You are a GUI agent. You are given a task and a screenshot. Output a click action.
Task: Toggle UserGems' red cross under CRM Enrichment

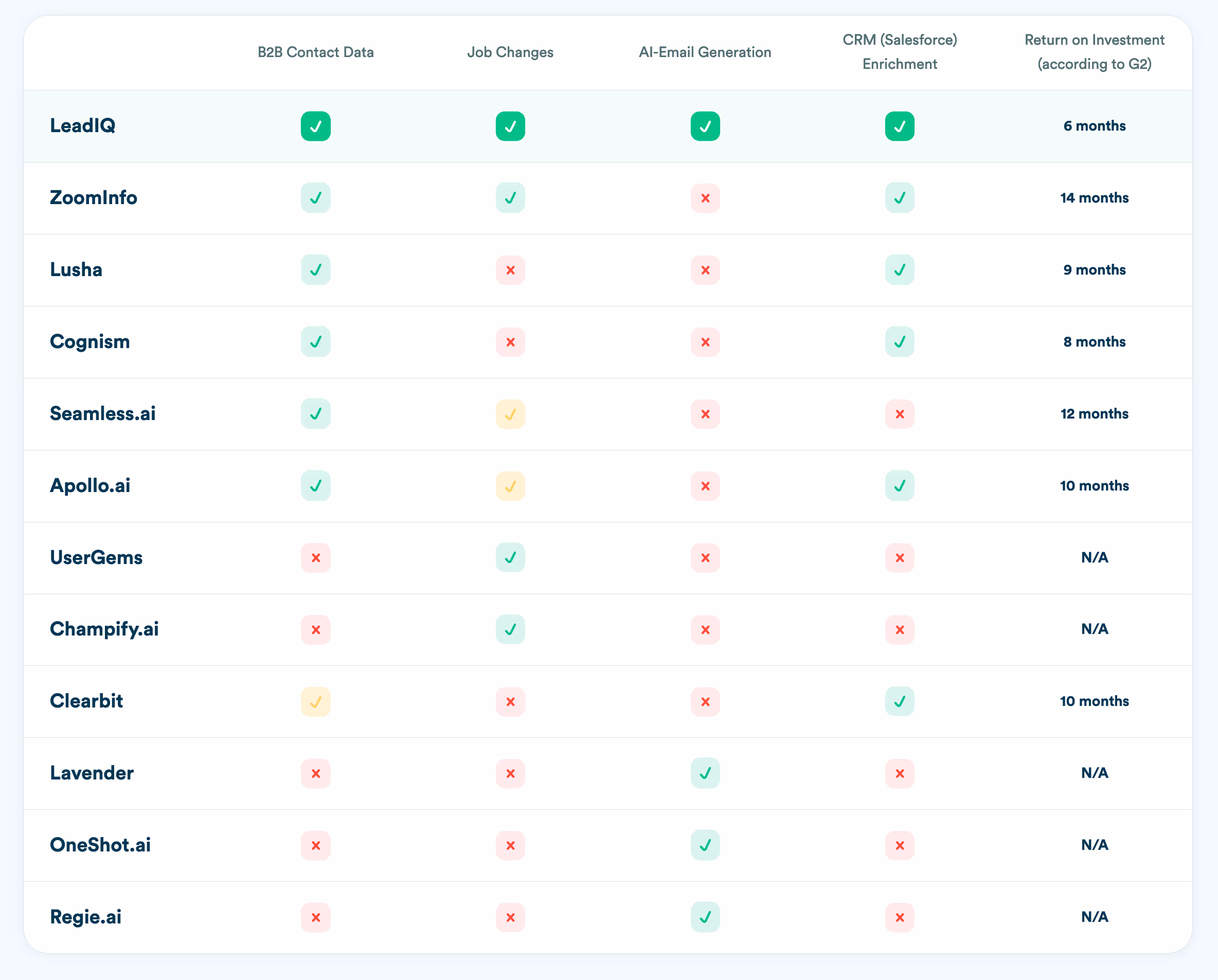[900, 558]
